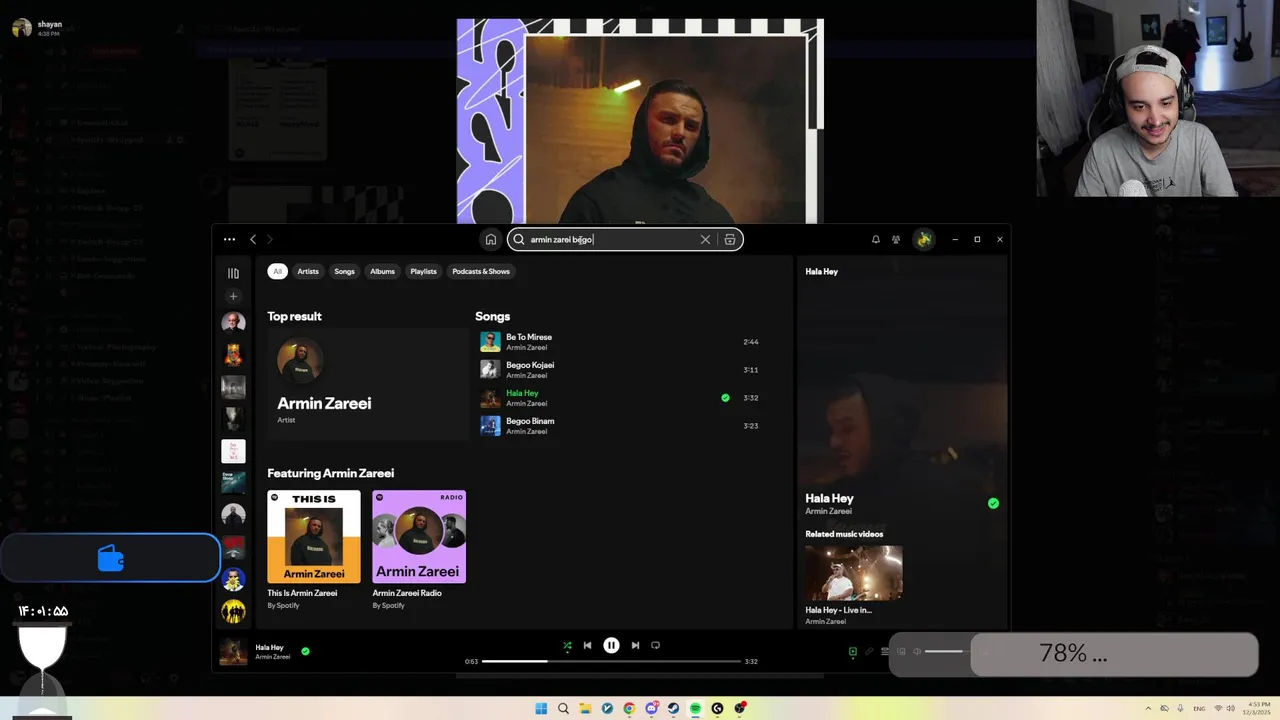Click Be To Mirese album cover

pyautogui.click(x=490, y=342)
